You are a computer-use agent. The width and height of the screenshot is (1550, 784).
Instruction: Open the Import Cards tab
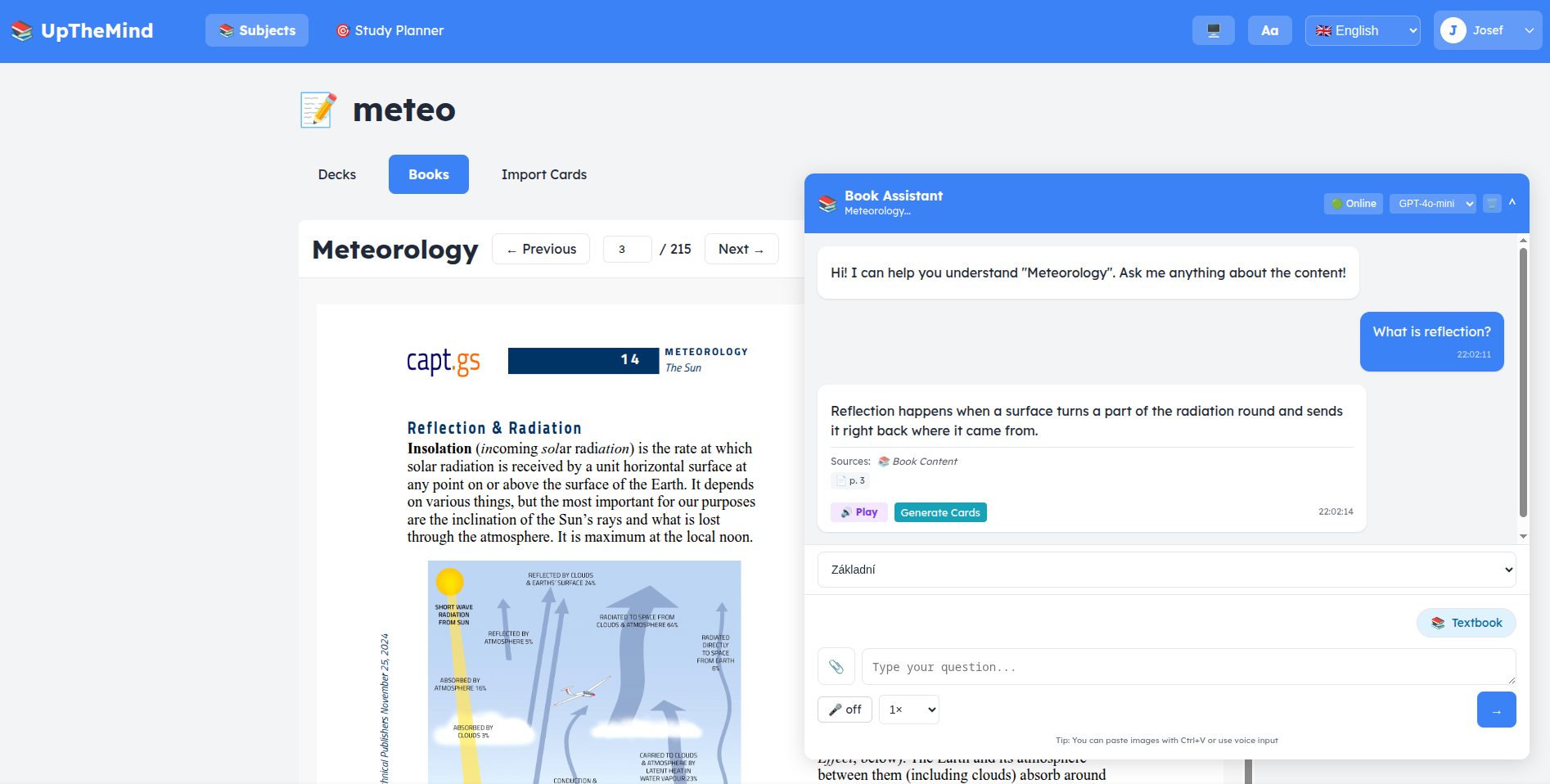543,174
